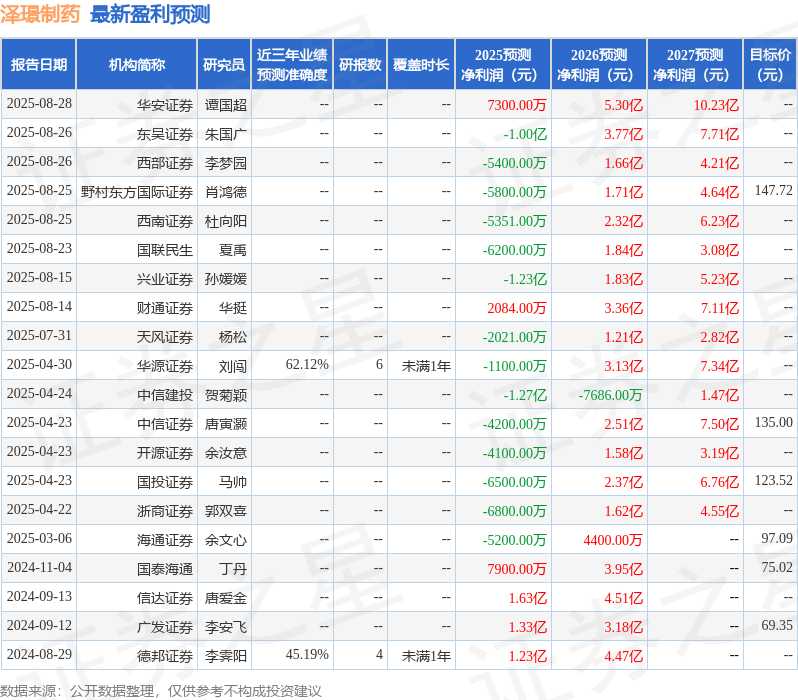Click the date 2025-07-31

tap(39, 335)
